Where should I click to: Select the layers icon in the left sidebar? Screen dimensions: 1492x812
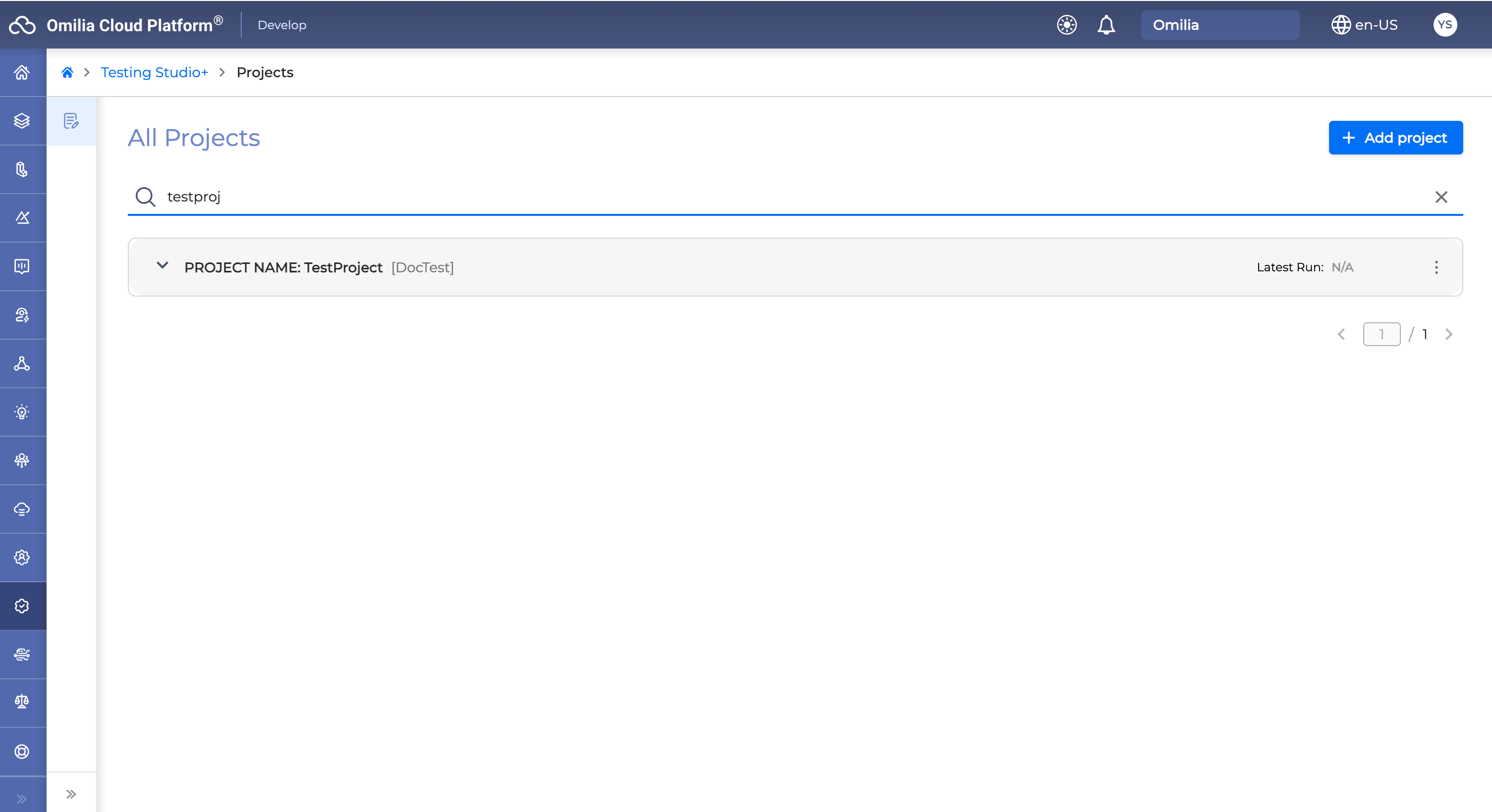pyautogui.click(x=22, y=120)
